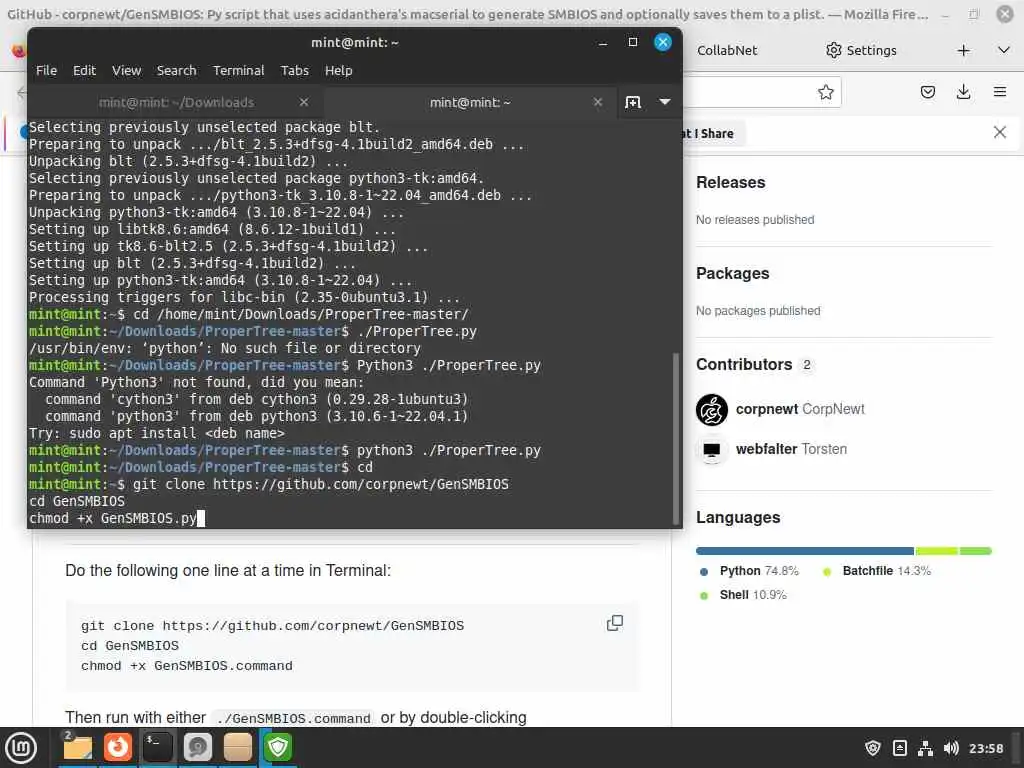This screenshot has width=1024, height=768.
Task: Switch to the mint@mint: ~ terminal tab
Action: point(470,103)
